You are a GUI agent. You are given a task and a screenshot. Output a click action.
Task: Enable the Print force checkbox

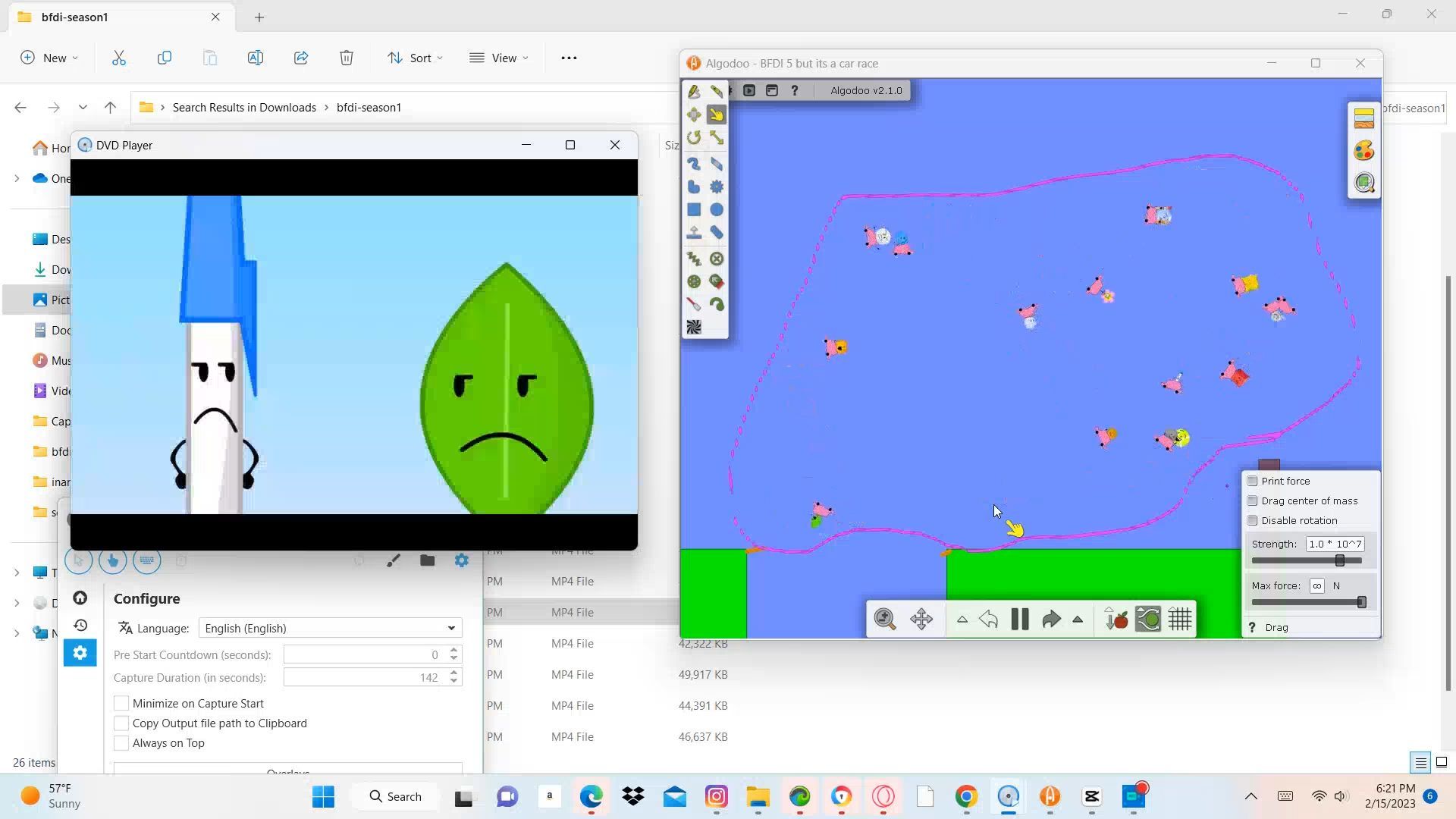[x=1253, y=481]
